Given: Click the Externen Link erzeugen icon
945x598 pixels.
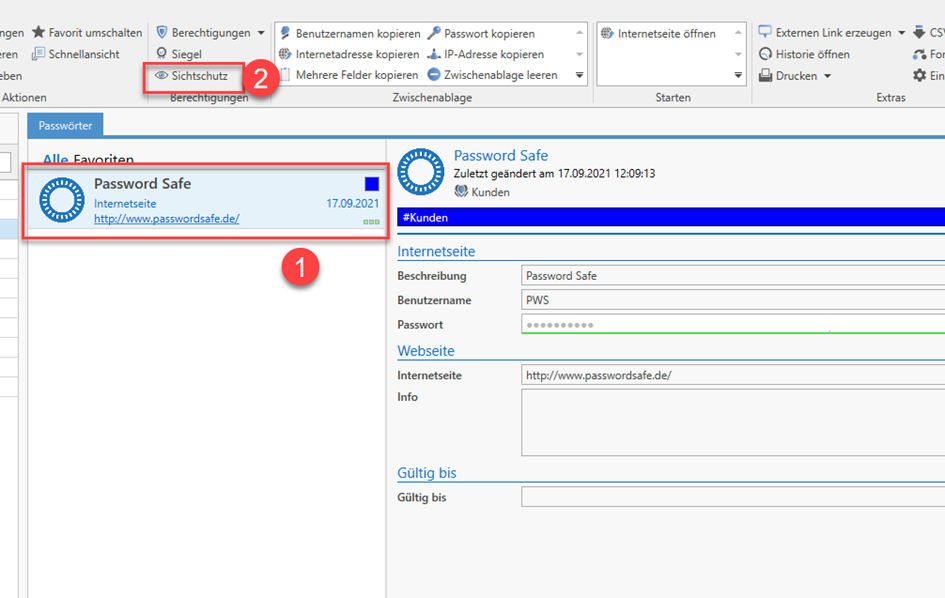Looking at the screenshot, I should [x=765, y=32].
